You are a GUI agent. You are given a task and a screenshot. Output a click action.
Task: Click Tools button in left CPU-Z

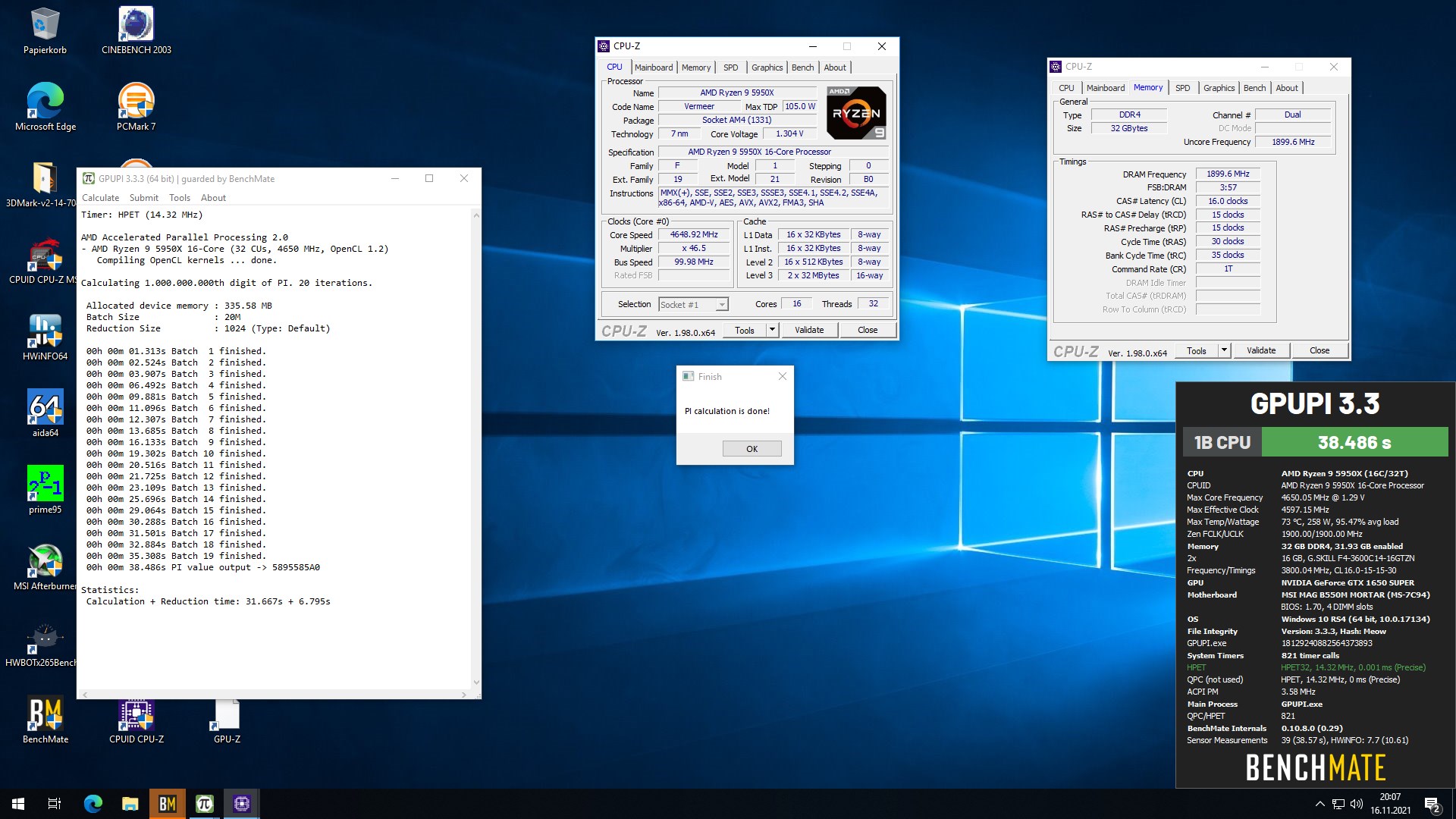click(x=745, y=330)
